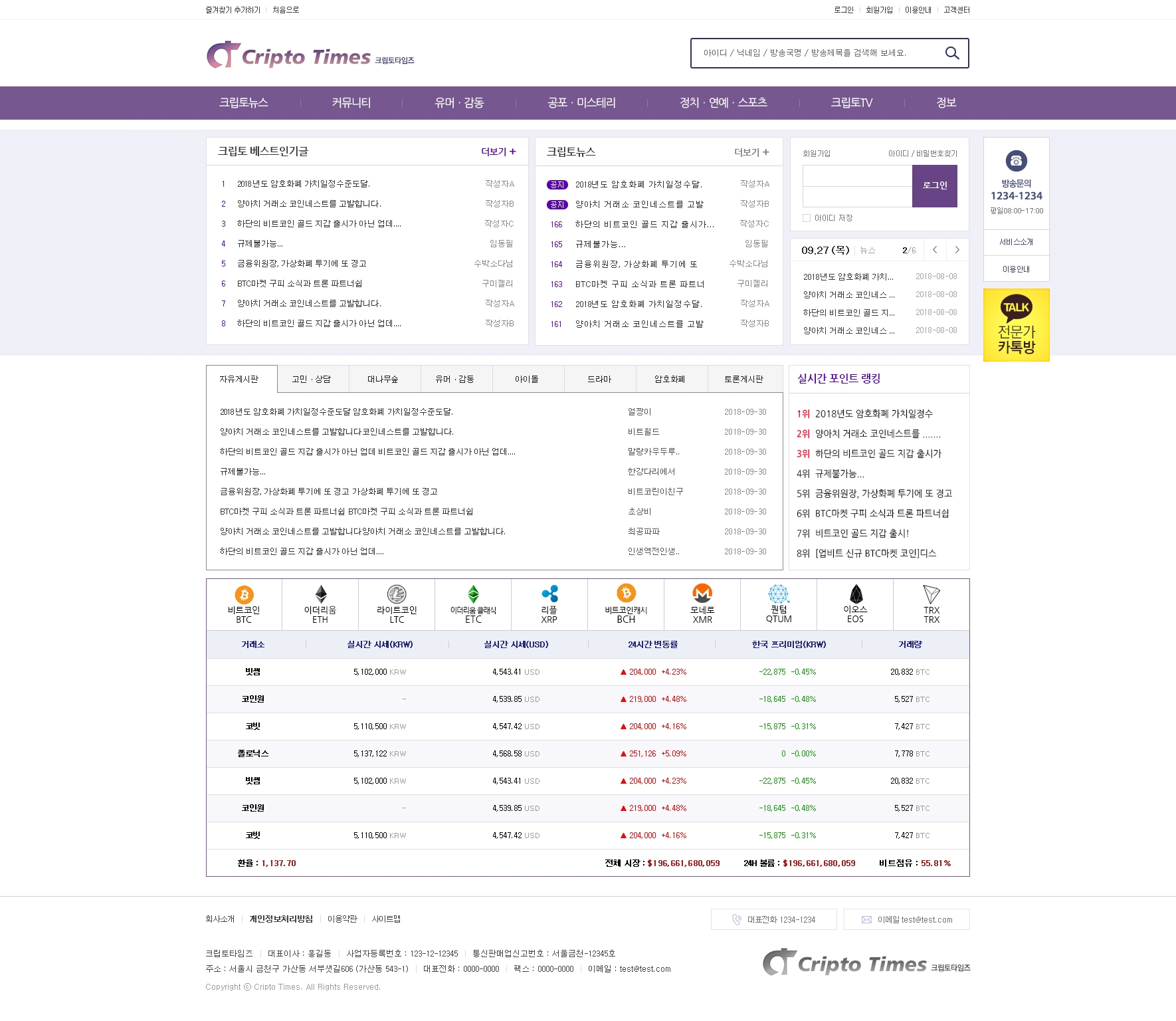This screenshot has width=1176, height=1021.
Task: Switch to the 암호화폐 board tab
Action: (x=669, y=379)
